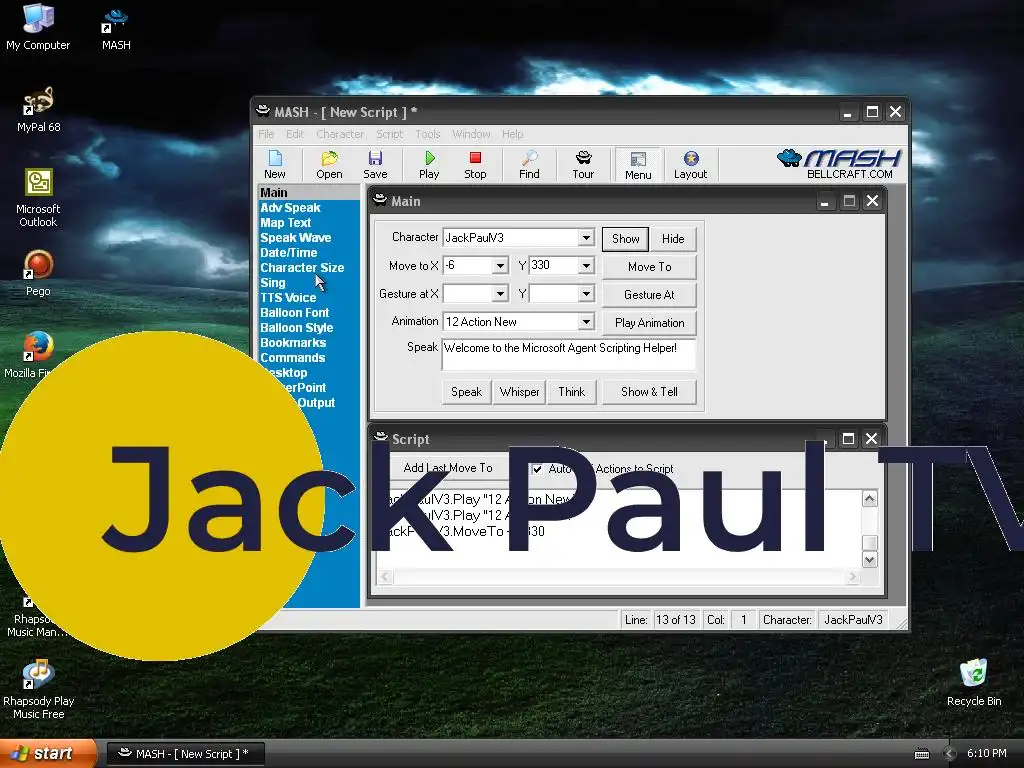Screen dimensions: 1024x768
Task: Select Bookmarks in the side menu
Action: 293,343
